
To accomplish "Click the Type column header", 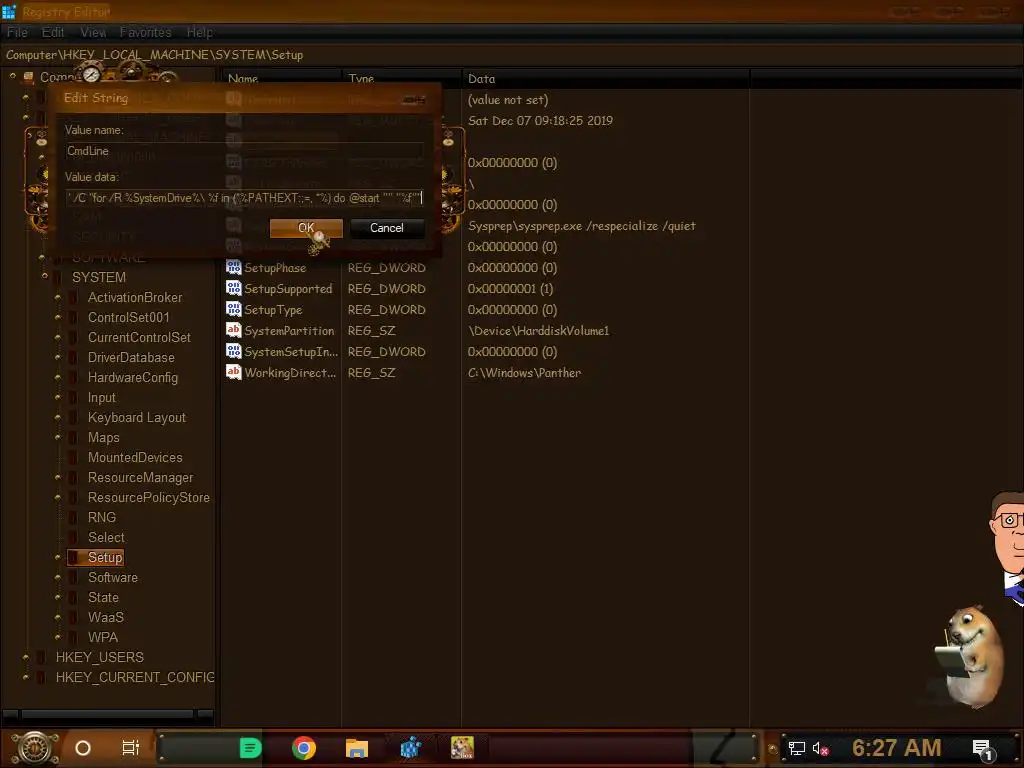I will (x=402, y=79).
